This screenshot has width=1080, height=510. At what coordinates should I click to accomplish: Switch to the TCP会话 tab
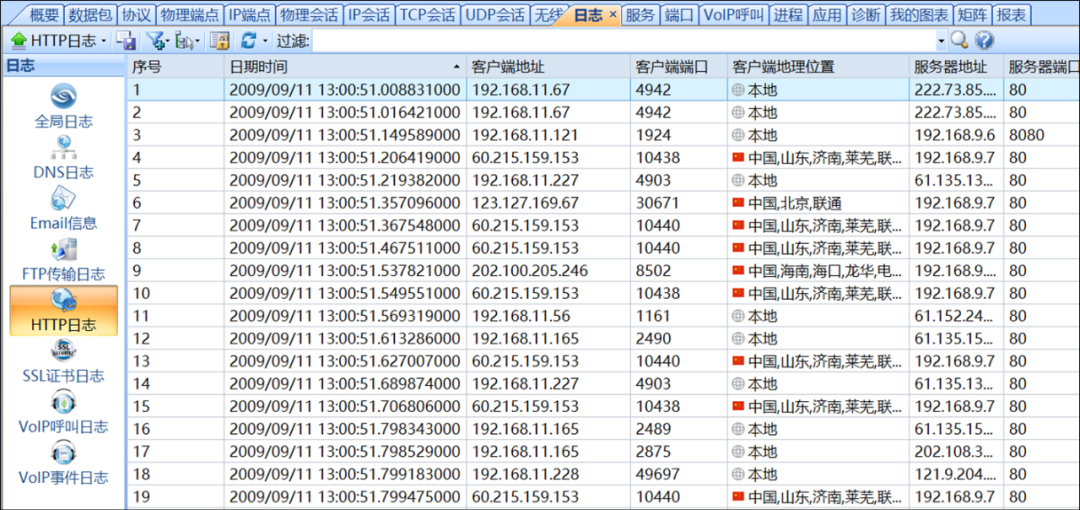point(427,15)
